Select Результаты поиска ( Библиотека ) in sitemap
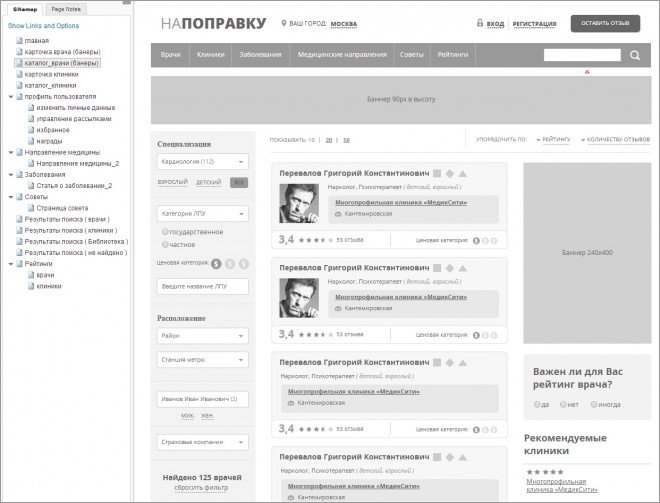Screen dimensions: 660x503 tap(76, 242)
